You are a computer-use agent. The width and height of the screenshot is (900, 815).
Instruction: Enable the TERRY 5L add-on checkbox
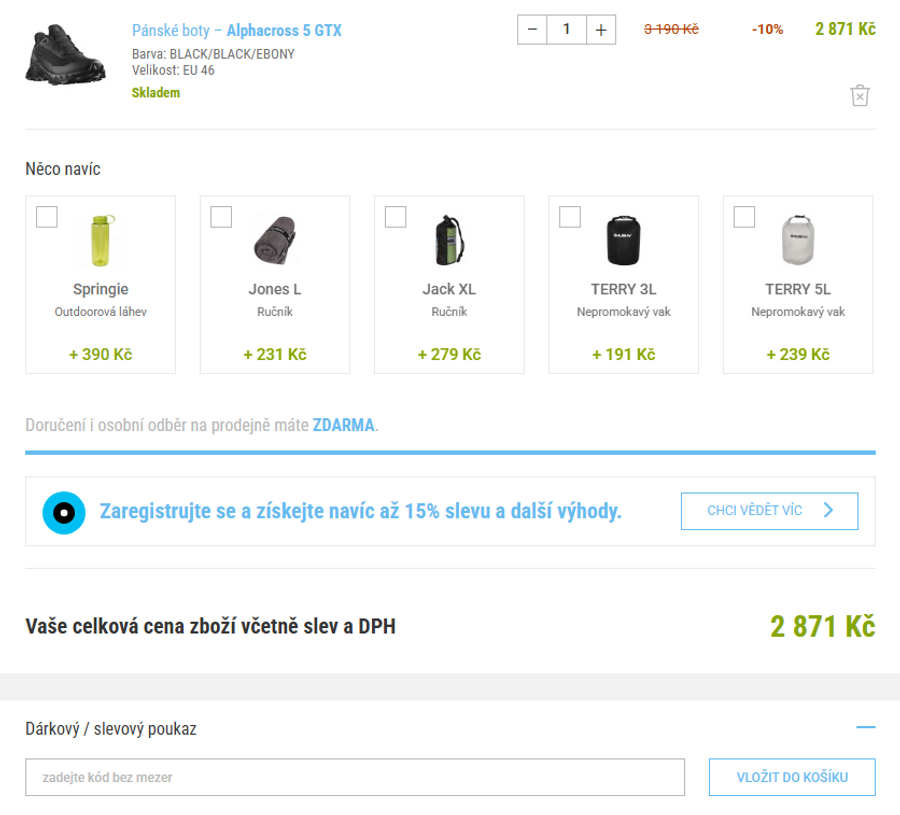744,217
